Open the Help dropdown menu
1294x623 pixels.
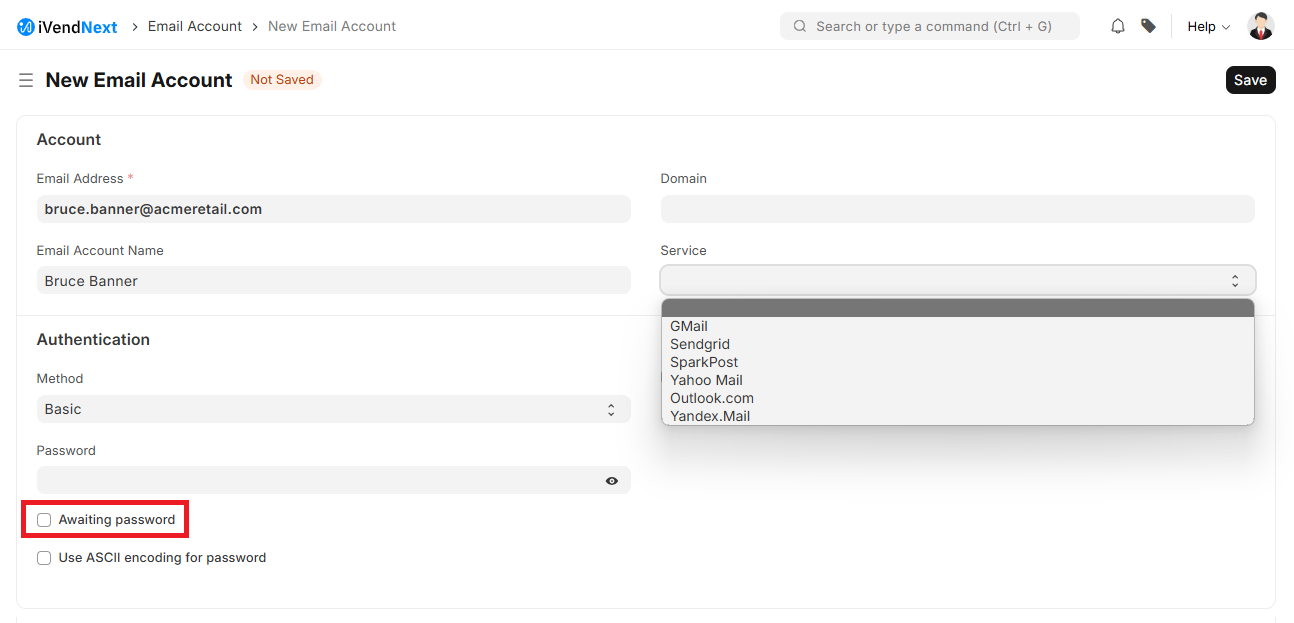click(x=1208, y=27)
